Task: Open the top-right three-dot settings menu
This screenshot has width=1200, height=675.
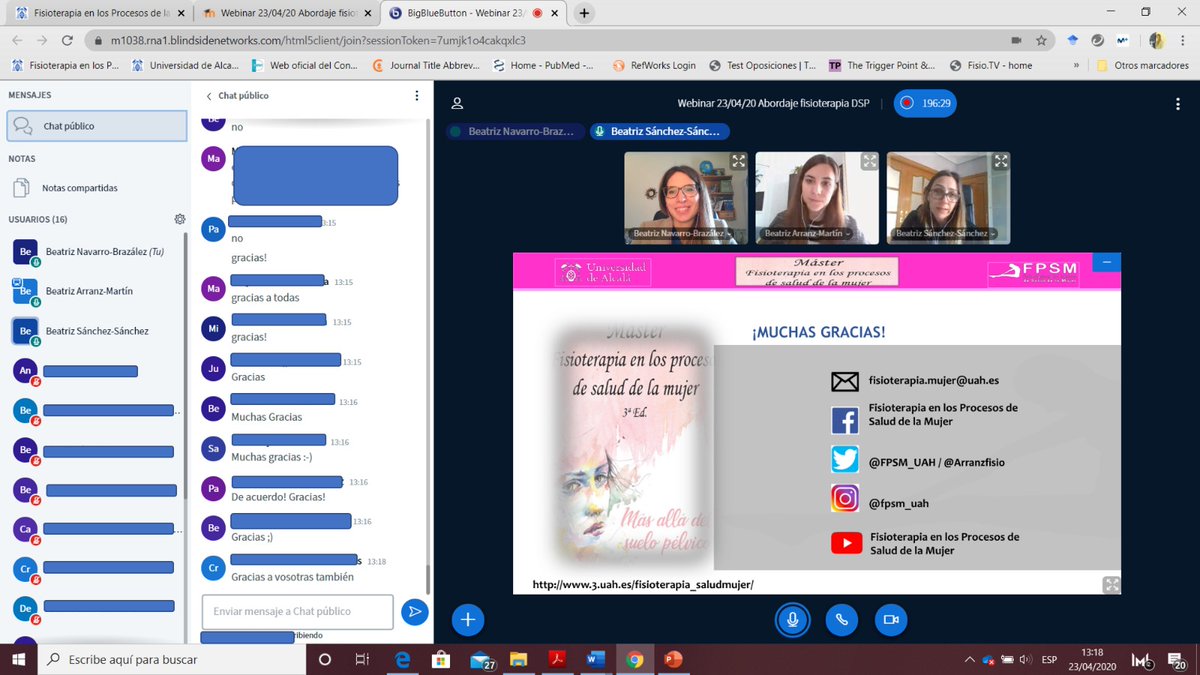Action: click(1178, 103)
